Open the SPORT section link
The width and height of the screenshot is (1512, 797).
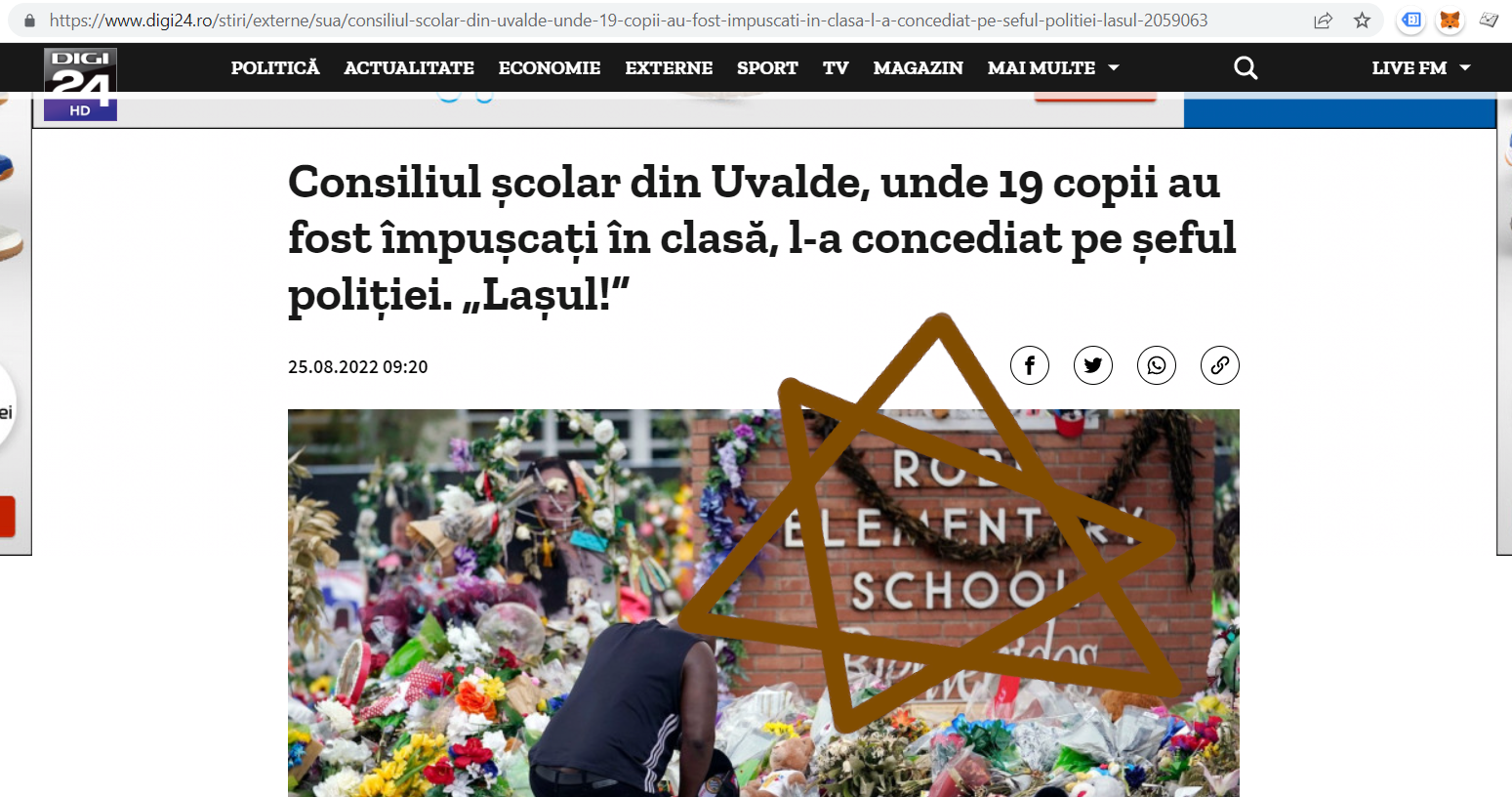pyautogui.click(x=767, y=67)
